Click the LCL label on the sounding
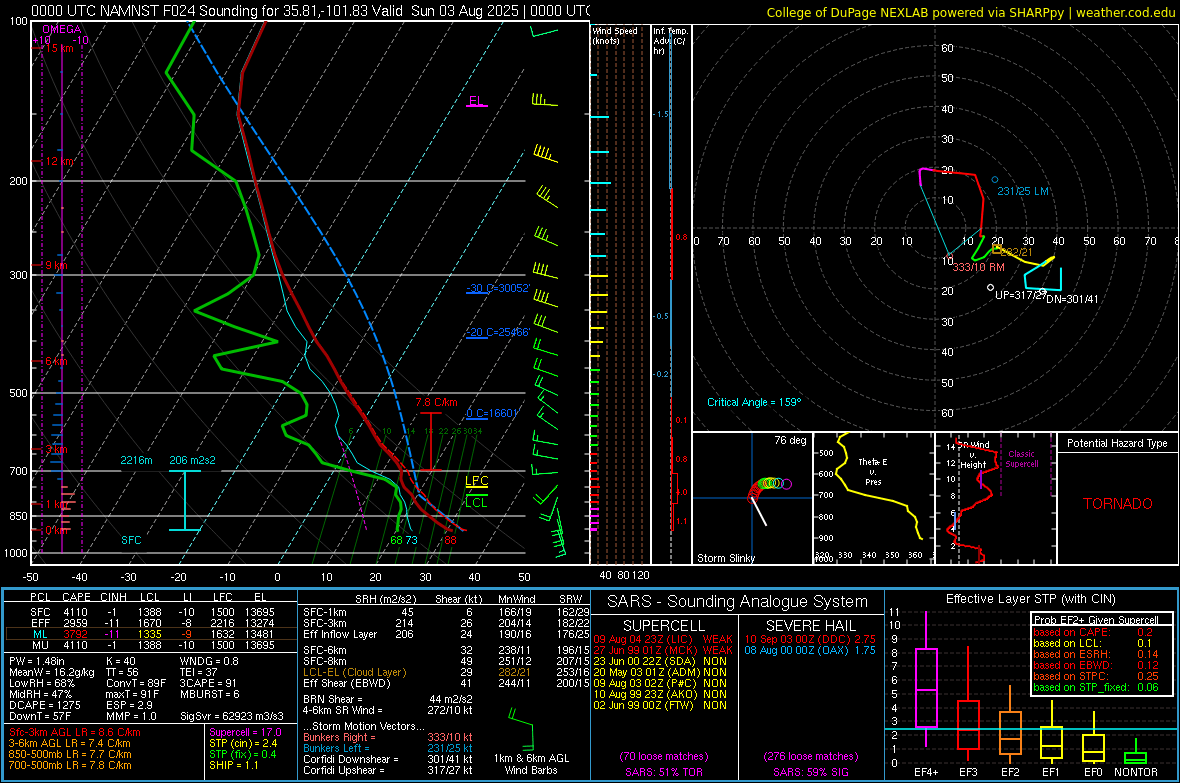 point(476,502)
